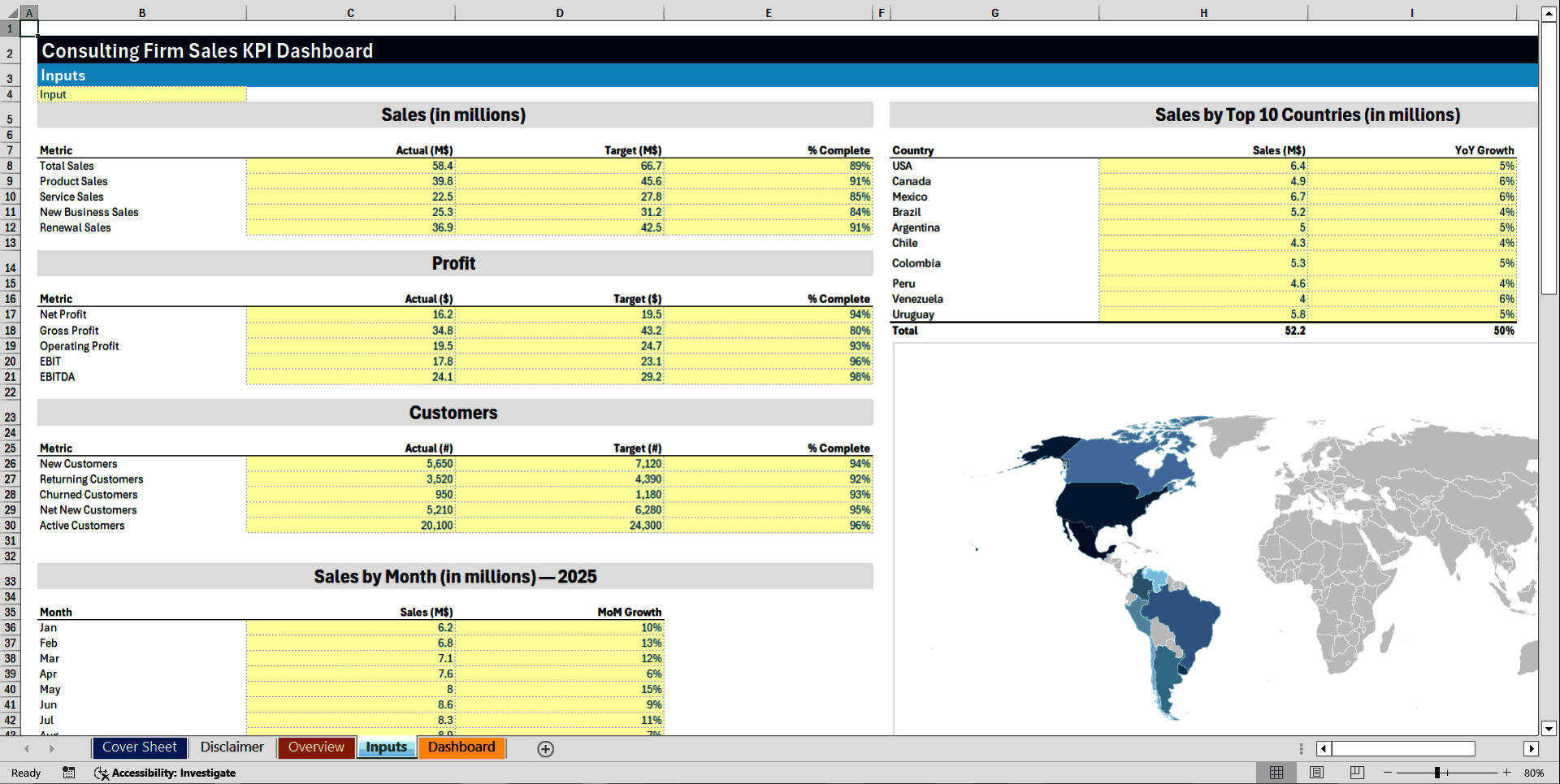Select row 8 header
The image size is (1560, 784).
(x=10, y=166)
